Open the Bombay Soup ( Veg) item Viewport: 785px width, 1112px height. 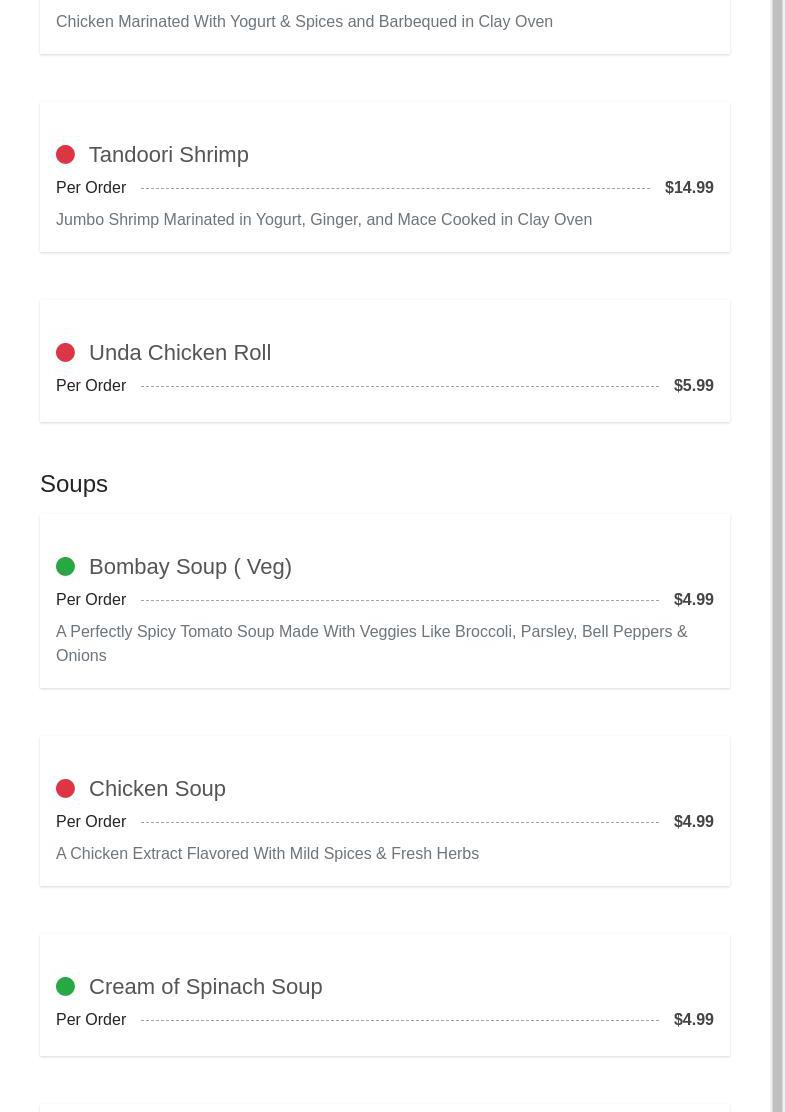click(x=190, y=567)
